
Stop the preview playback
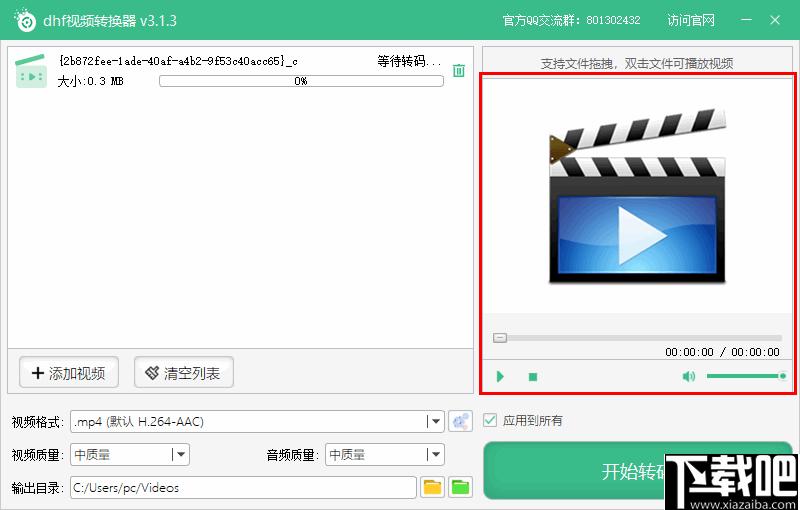pos(533,377)
